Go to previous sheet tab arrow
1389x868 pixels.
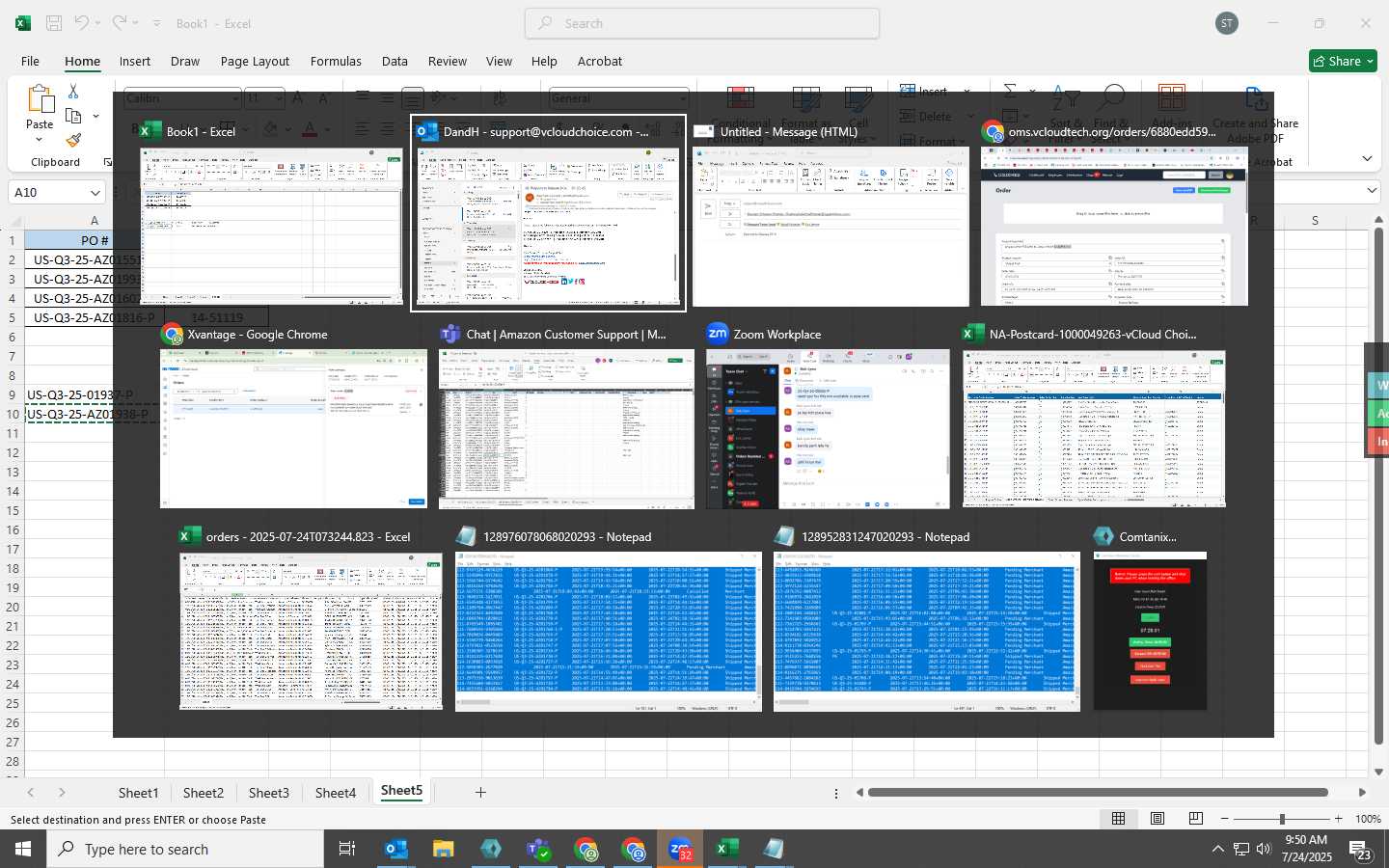(x=31, y=792)
